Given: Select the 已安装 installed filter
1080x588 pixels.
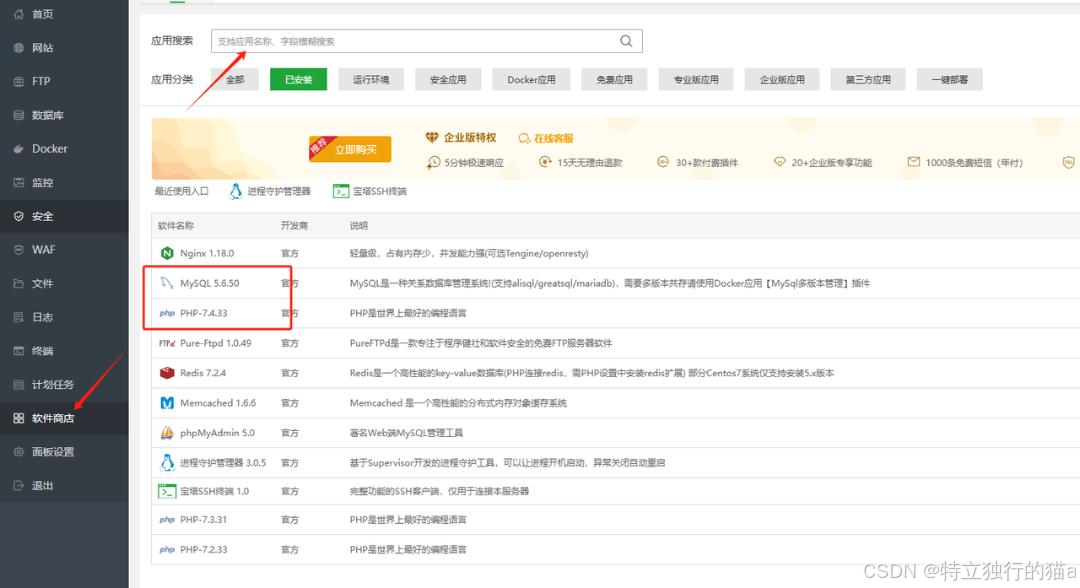Looking at the screenshot, I should point(298,80).
